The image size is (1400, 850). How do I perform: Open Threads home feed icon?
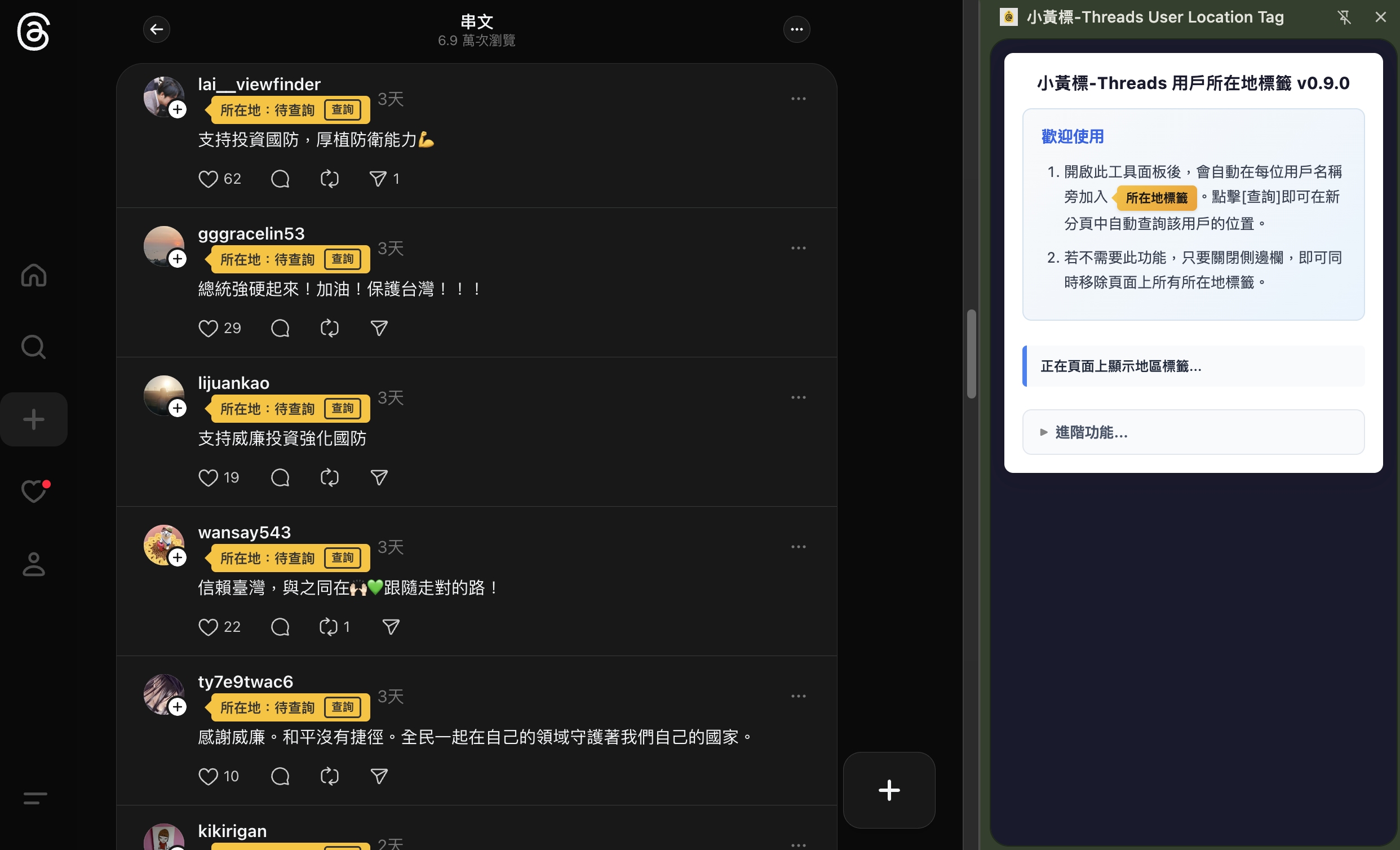(x=33, y=276)
